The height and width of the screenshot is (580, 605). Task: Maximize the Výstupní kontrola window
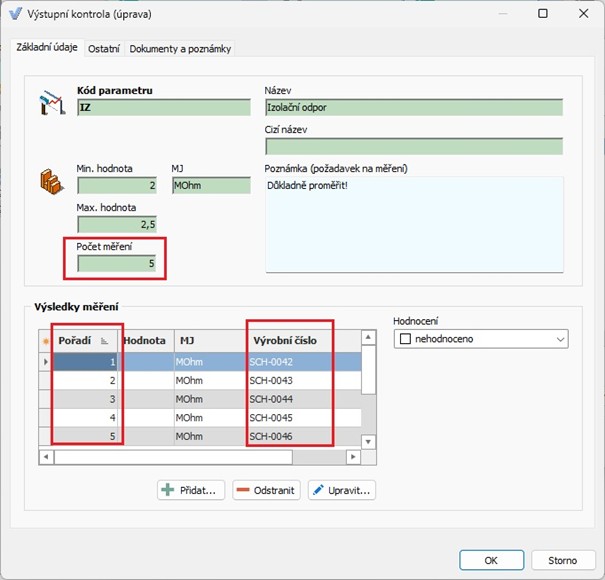(543, 14)
